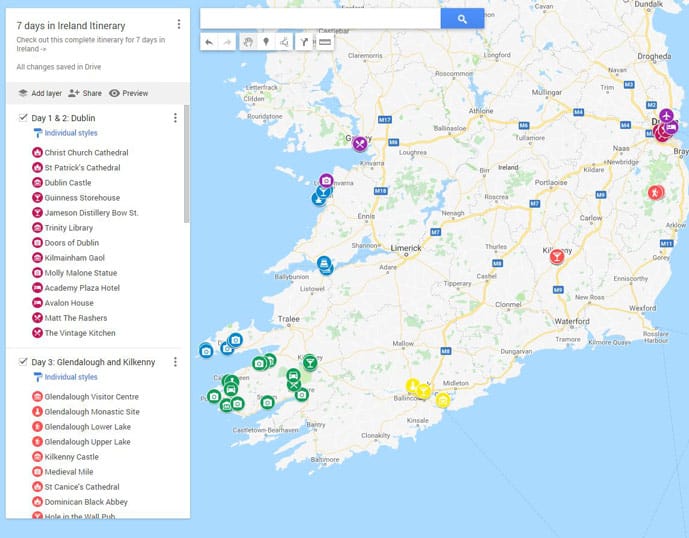Click the sidebar vertical scrollbar
The height and width of the screenshot is (538, 689).
pos(186,164)
